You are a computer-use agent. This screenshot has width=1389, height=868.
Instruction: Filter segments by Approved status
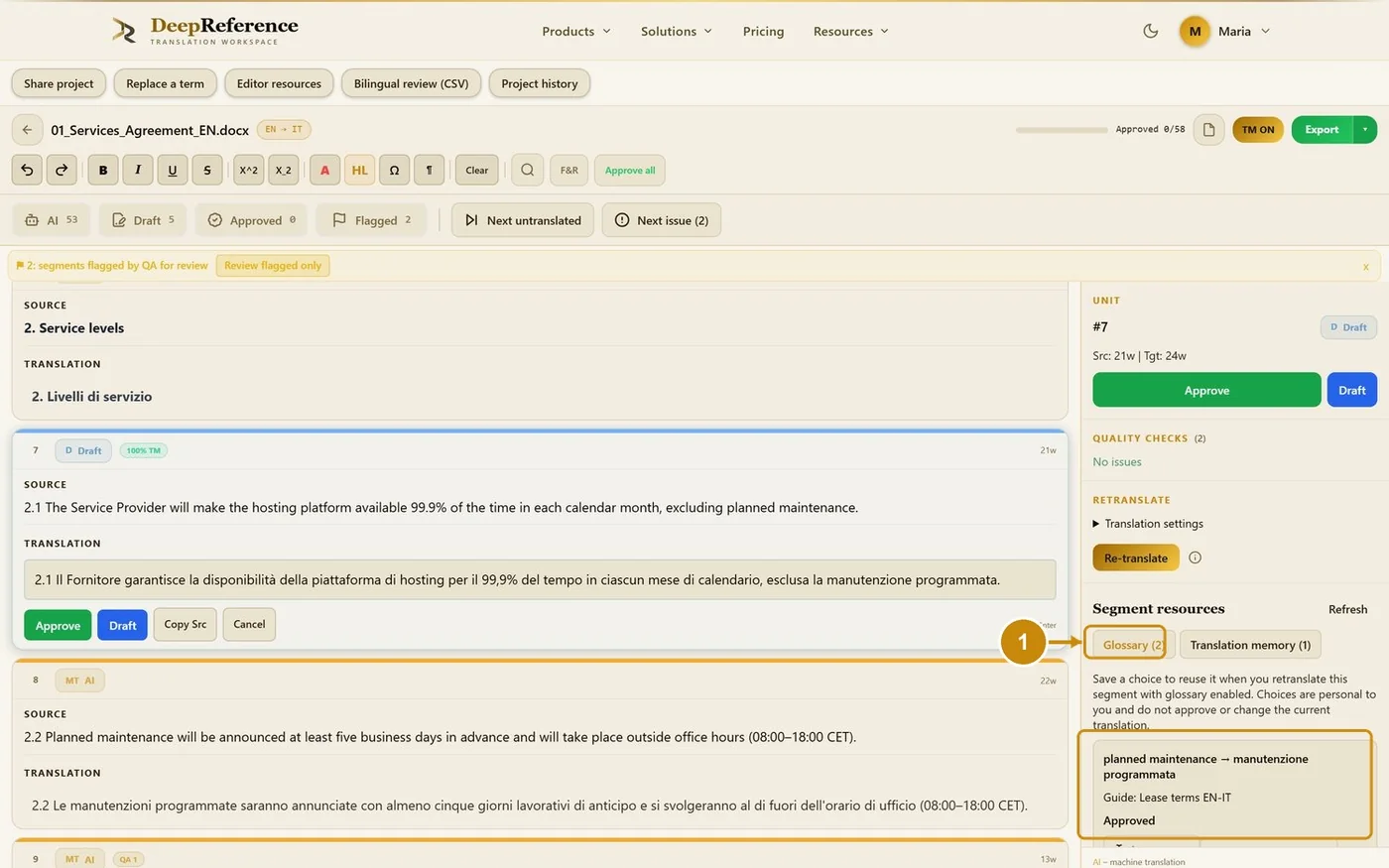click(x=252, y=220)
